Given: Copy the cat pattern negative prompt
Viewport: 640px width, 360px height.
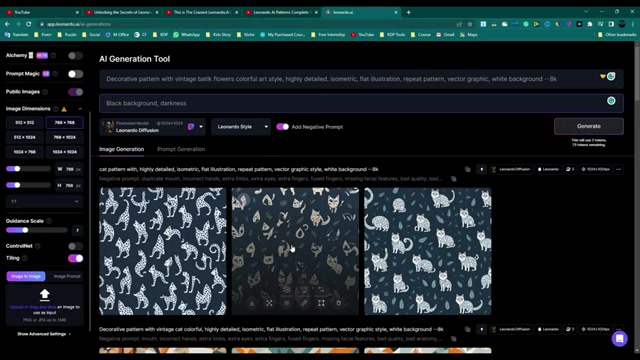Looking at the screenshot, I should (x=453, y=179).
